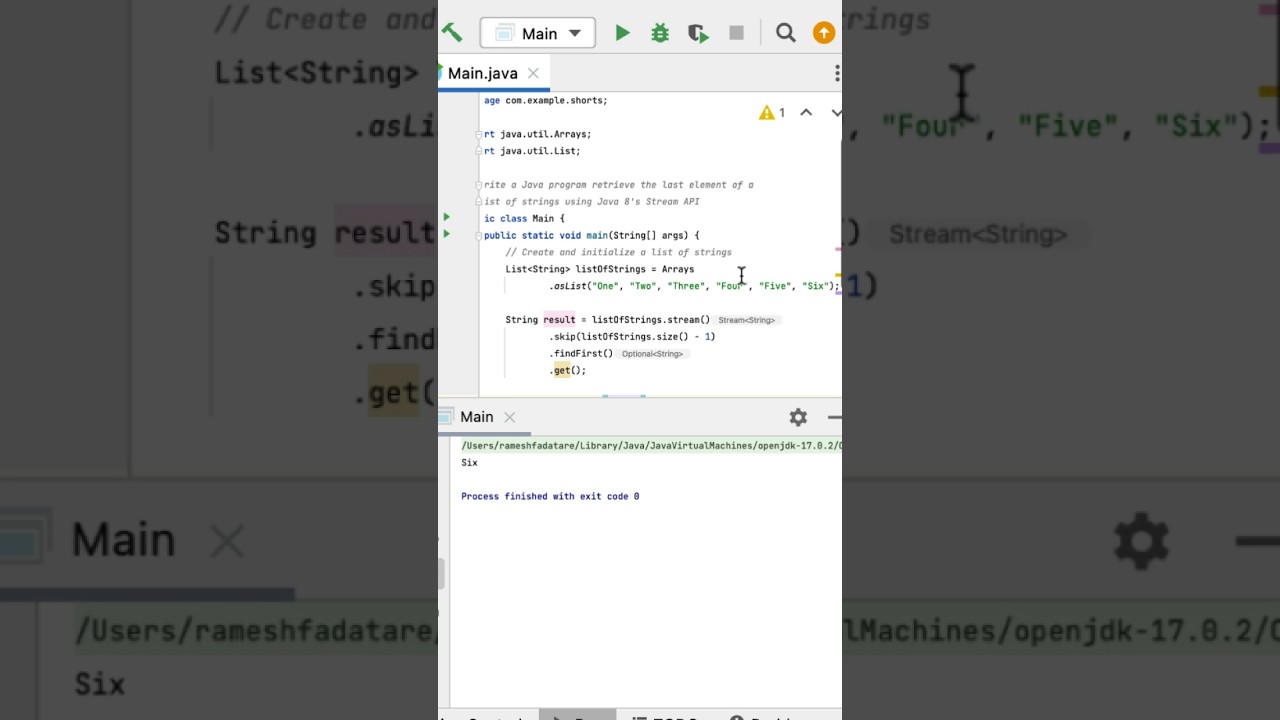Click the package com.example.shorts line
The image size is (1280, 720).
[x=545, y=100]
